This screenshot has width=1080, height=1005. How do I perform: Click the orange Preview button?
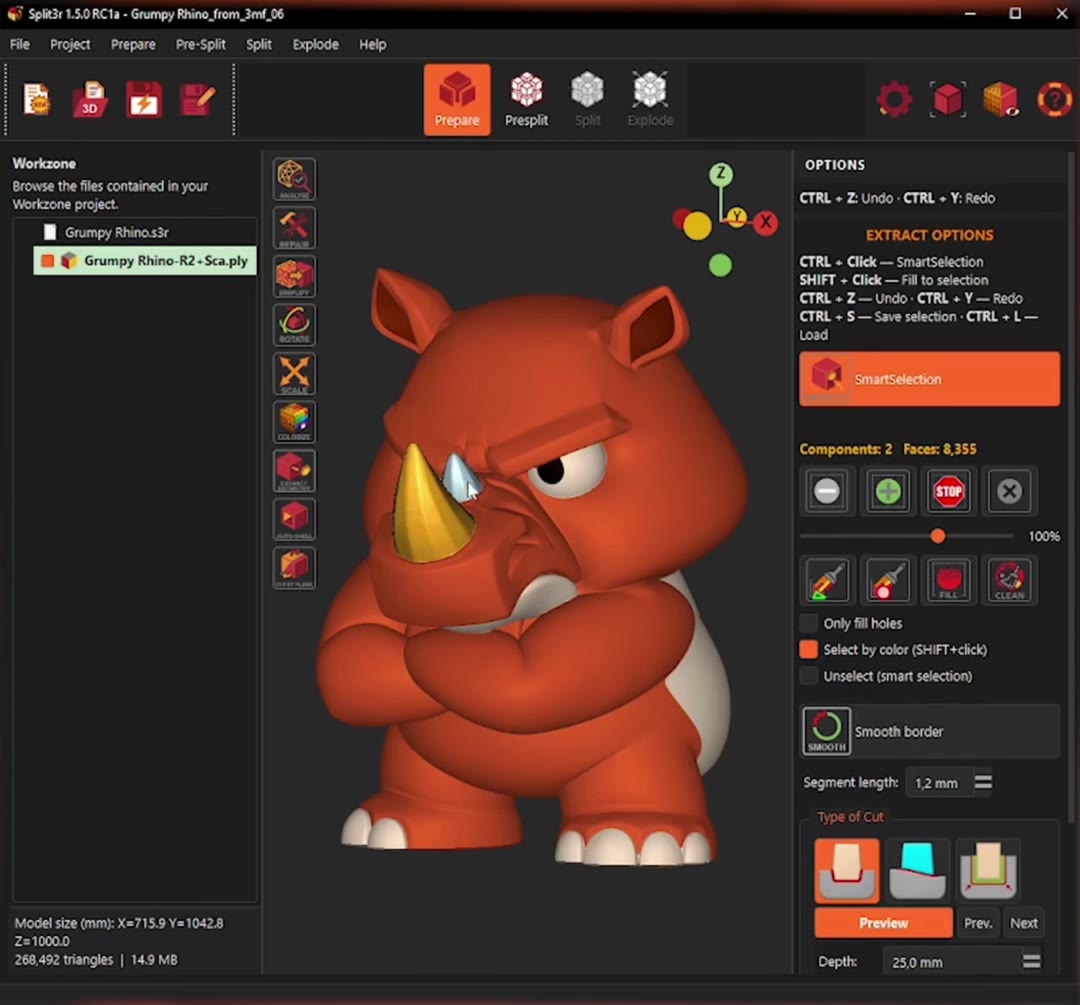(x=884, y=923)
